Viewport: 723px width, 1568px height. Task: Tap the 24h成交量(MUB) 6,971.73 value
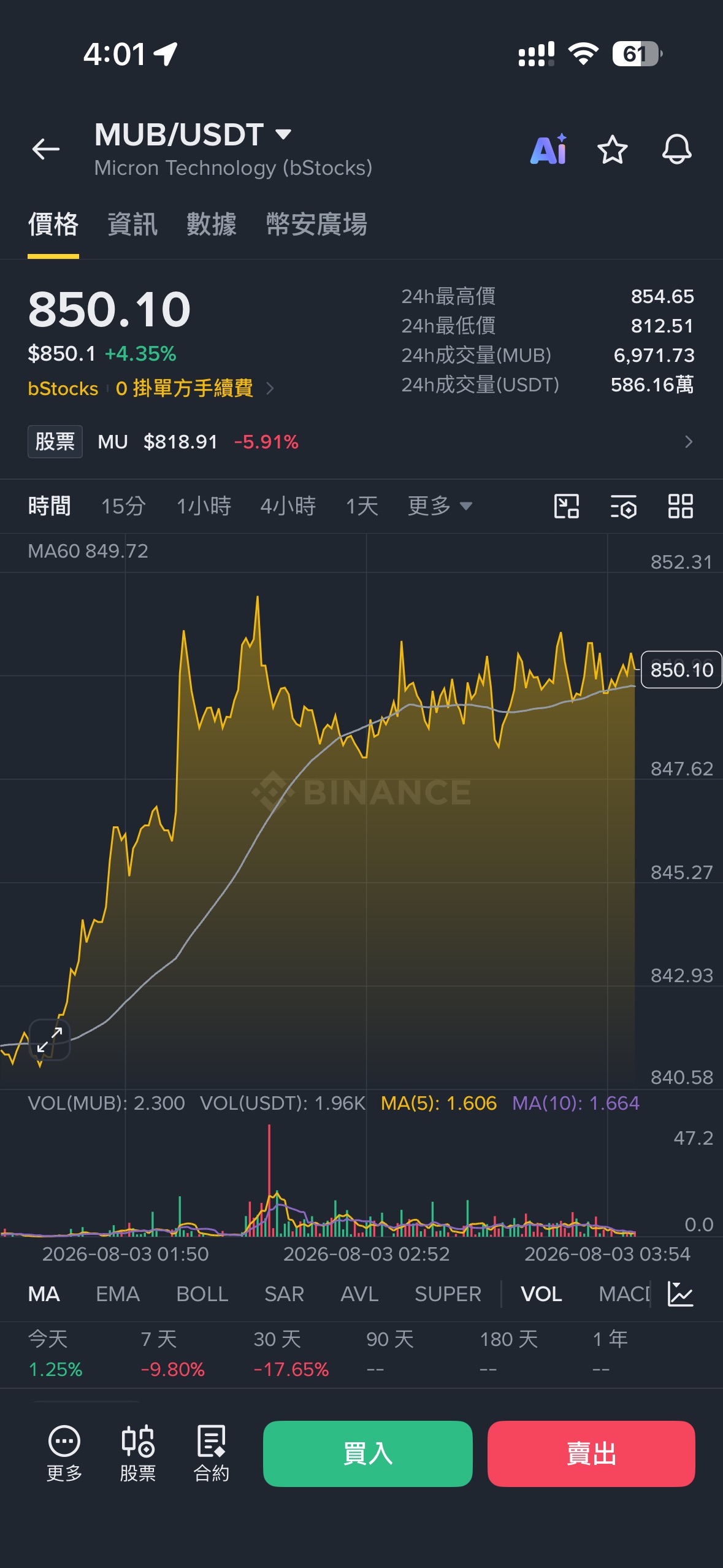[654, 355]
